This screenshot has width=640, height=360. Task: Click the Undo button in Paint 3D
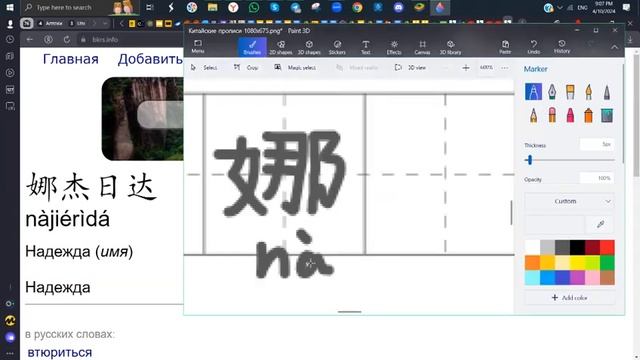533,47
